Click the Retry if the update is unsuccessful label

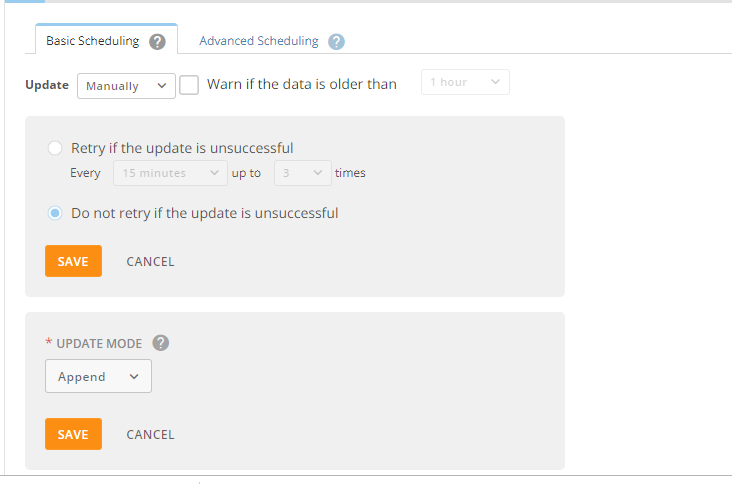click(182, 148)
